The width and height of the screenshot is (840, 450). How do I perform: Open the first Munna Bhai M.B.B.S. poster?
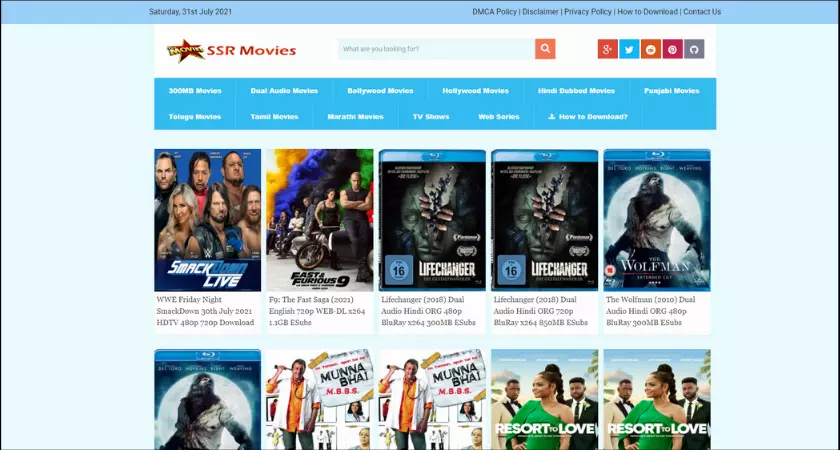tap(320, 400)
